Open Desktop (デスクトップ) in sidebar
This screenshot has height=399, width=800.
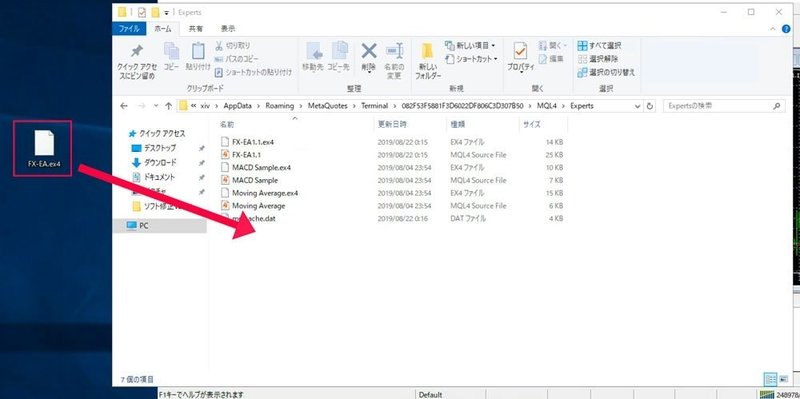click(154, 148)
